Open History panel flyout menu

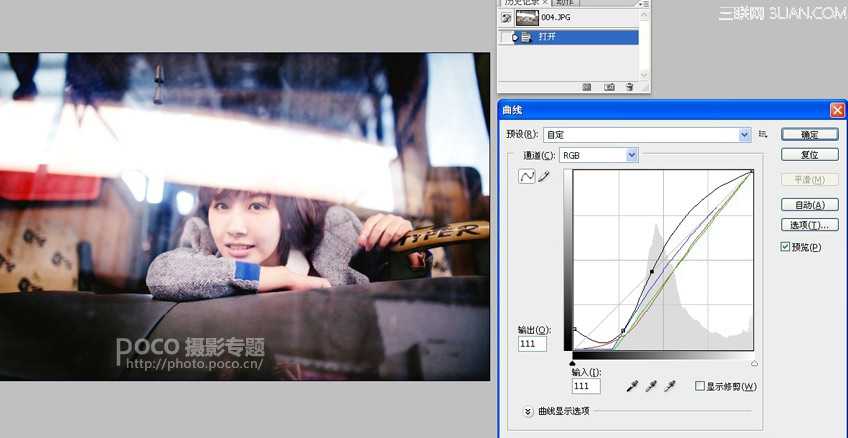[x=644, y=3]
